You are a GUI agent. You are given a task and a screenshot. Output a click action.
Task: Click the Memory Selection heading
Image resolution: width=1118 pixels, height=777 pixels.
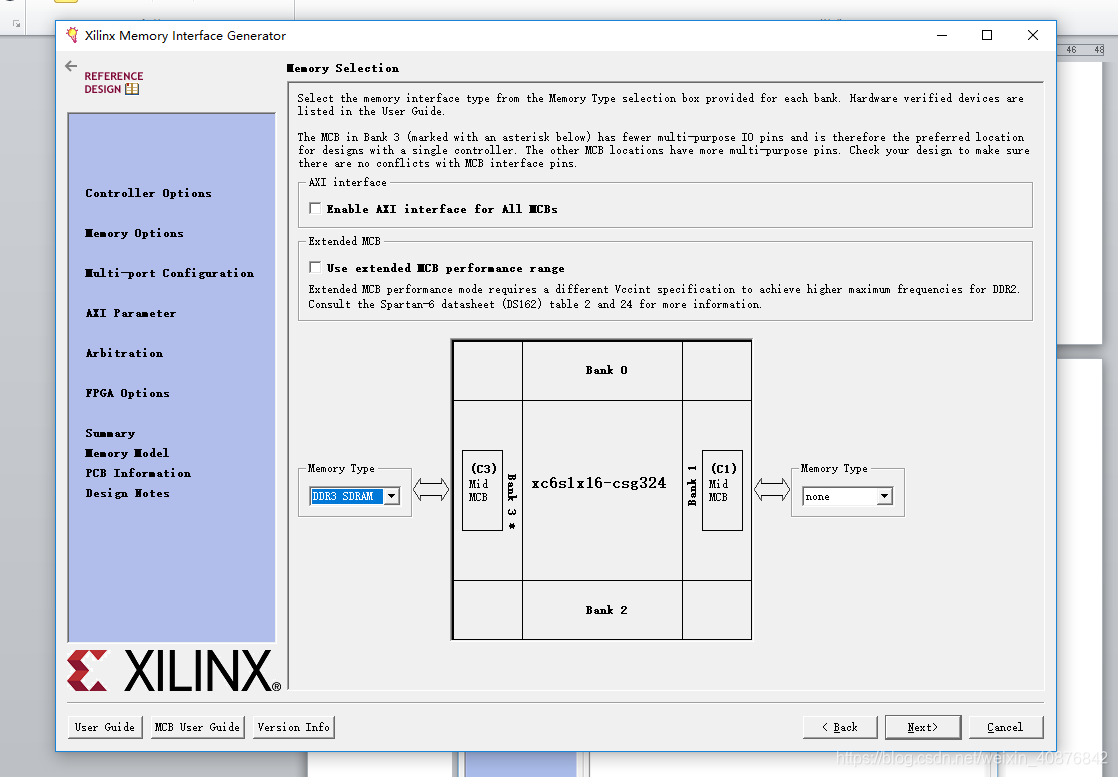click(x=343, y=68)
